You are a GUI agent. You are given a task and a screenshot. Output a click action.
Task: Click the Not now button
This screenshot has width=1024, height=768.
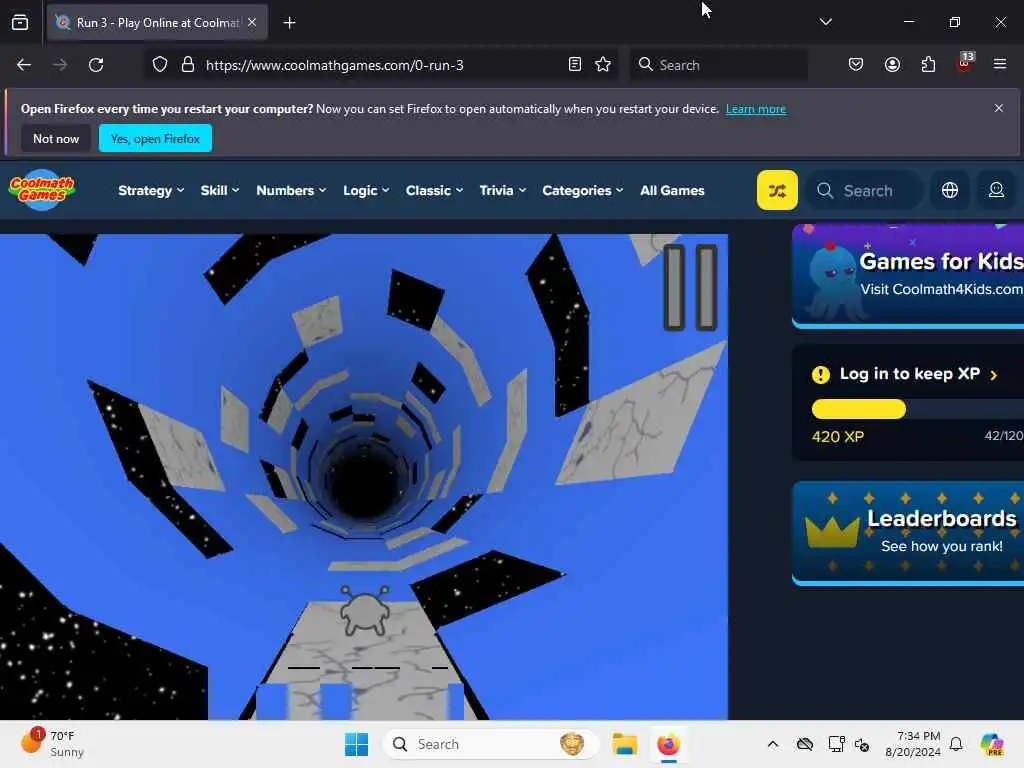tap(56, 138)
